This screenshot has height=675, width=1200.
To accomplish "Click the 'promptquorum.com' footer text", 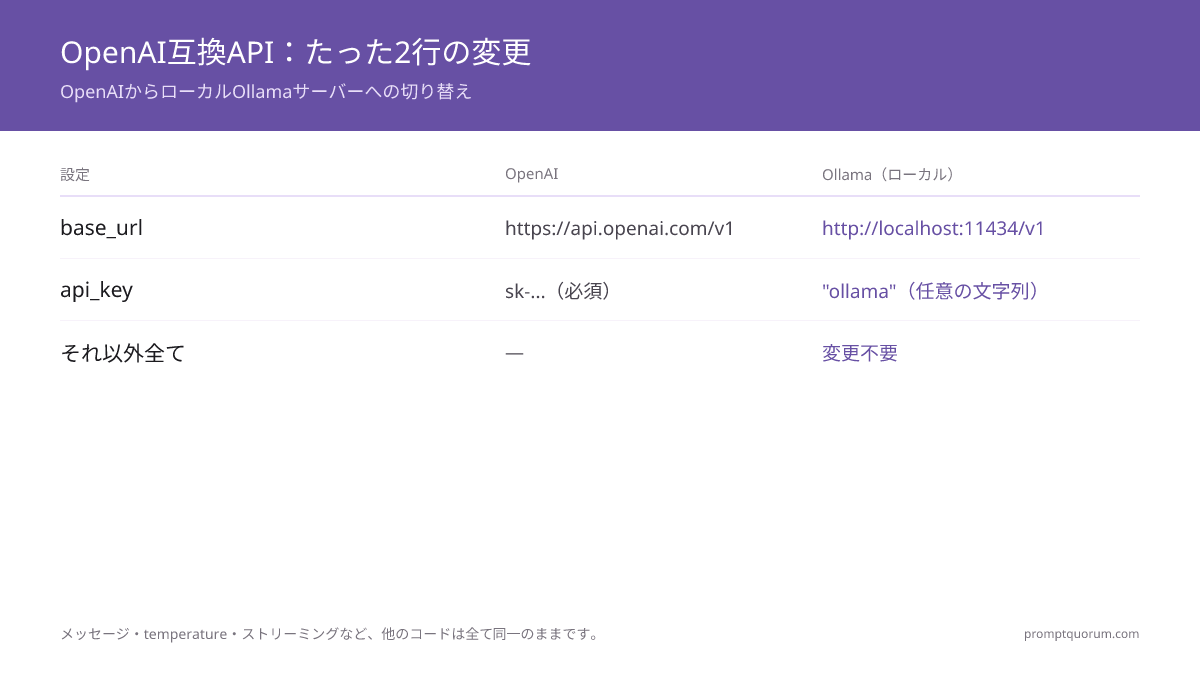I will click(1081, 634).
